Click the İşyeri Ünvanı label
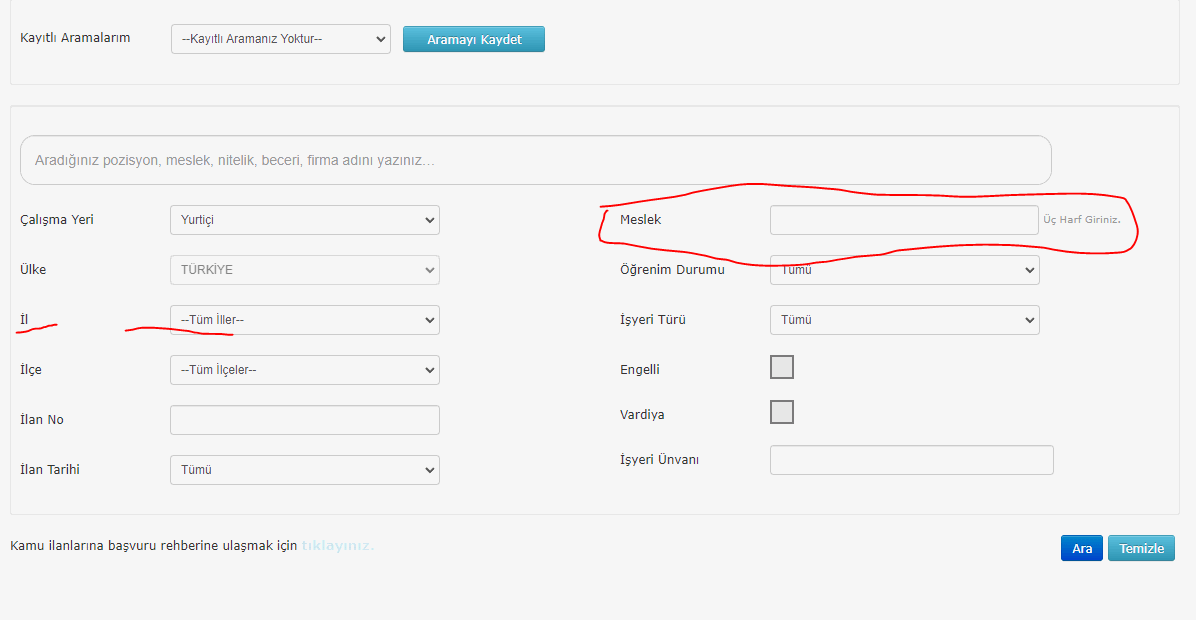Viewport: 1196px width, 620px height. (x=659, y=460)
